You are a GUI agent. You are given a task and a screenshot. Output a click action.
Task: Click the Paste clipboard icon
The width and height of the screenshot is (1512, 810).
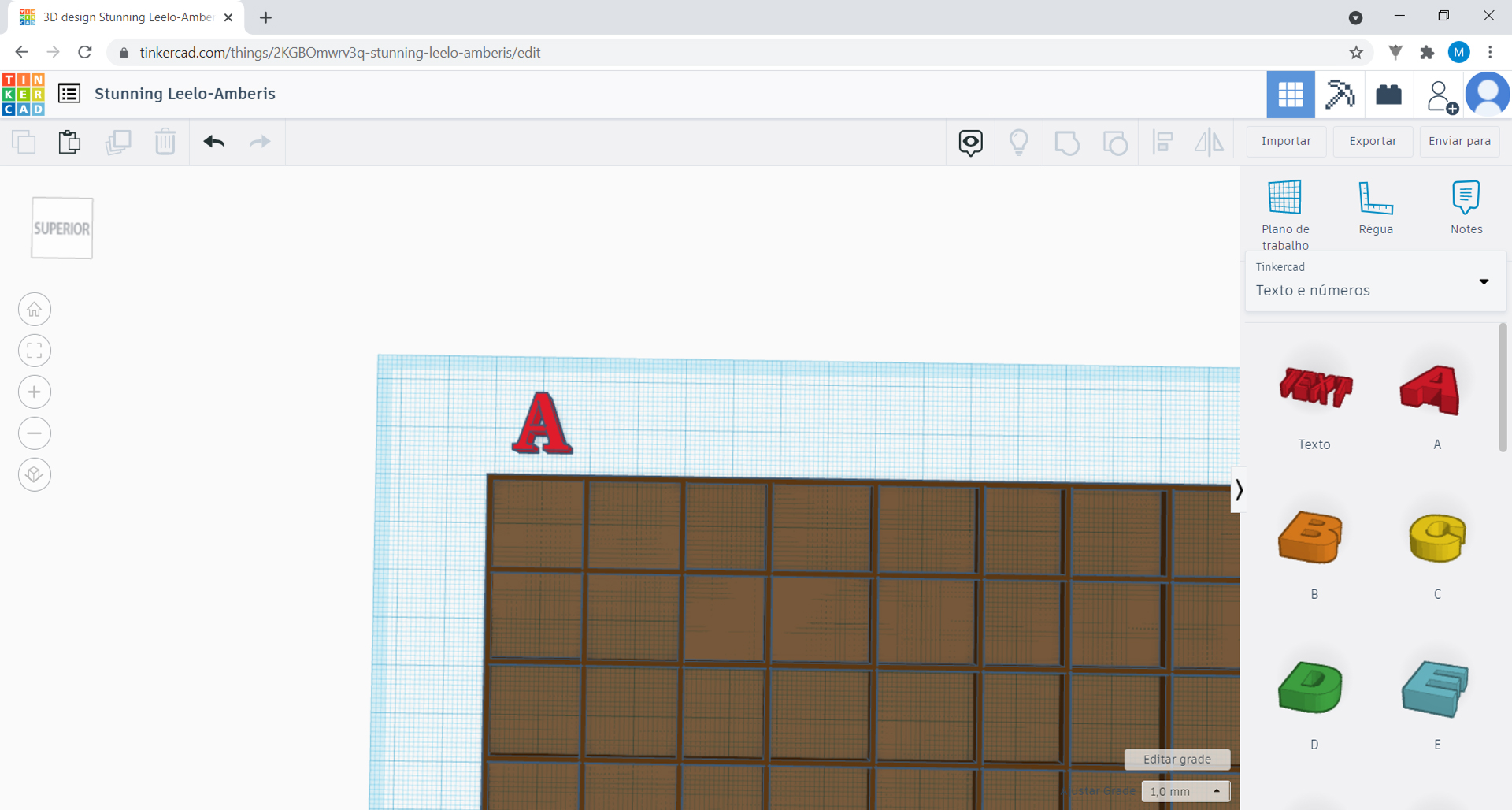69,142
